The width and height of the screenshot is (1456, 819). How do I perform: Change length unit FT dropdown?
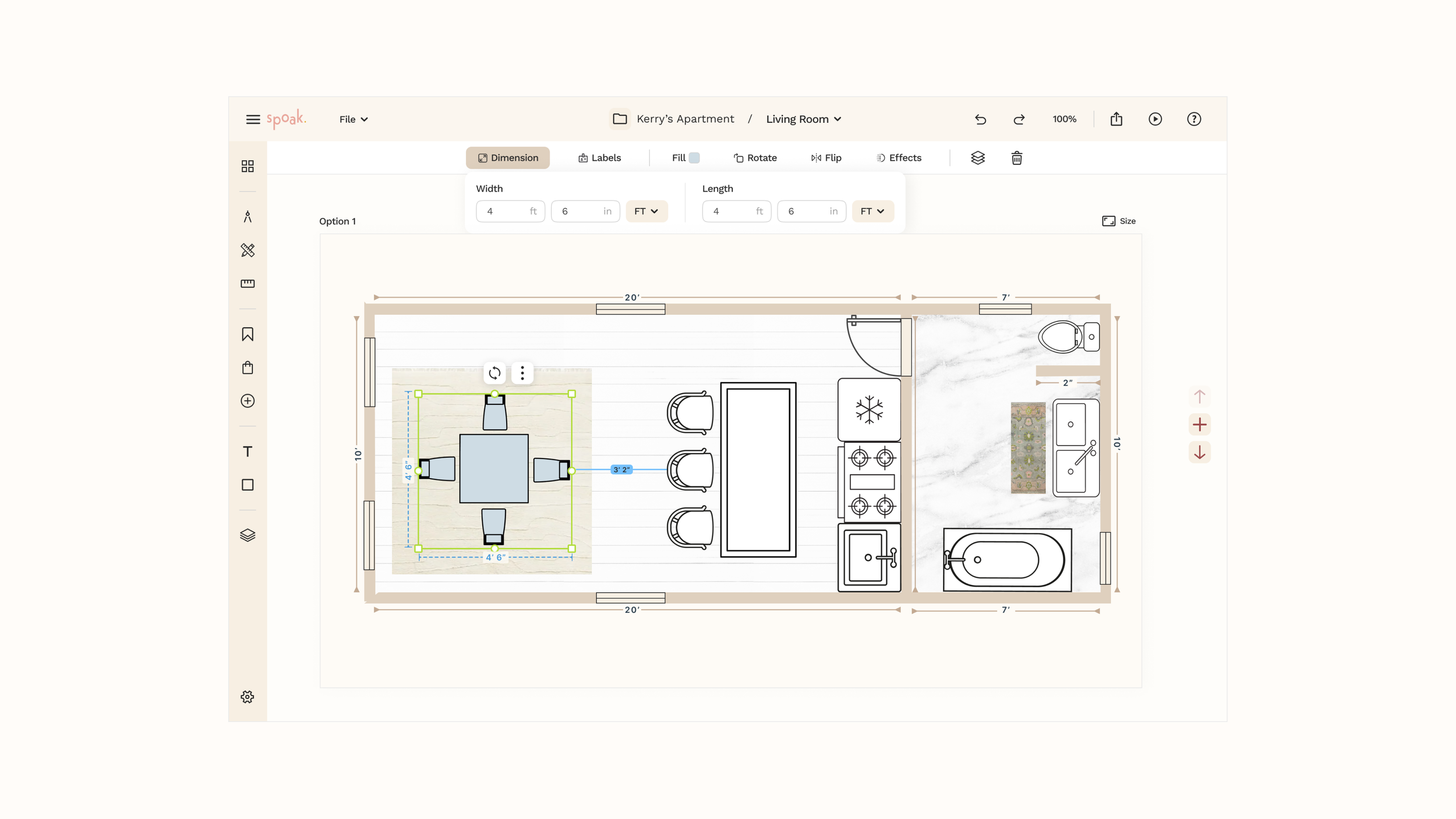pyautogui.click(x=872, y=211)
